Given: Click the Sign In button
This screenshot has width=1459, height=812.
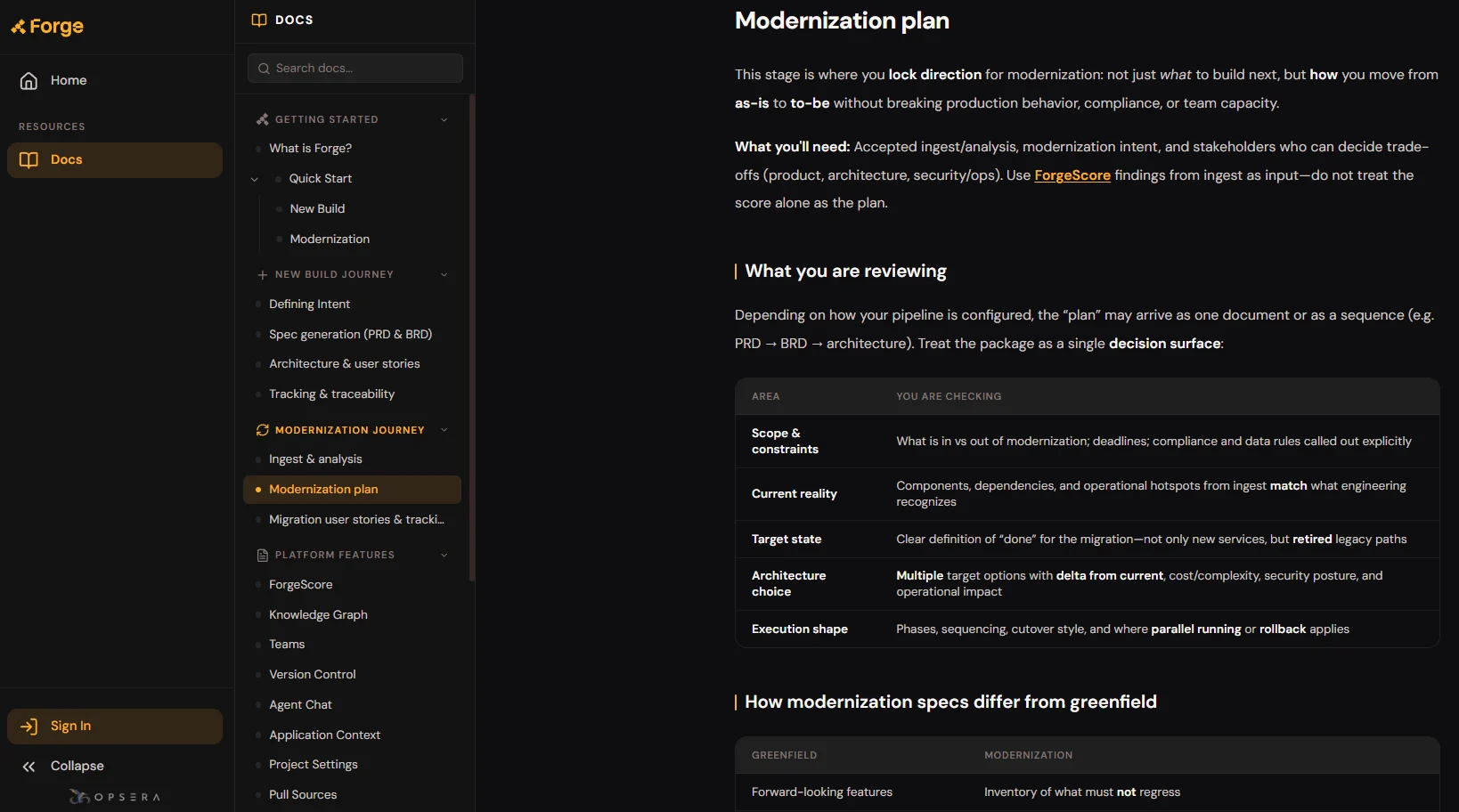Looking at the screenshot, I should coord(115,727).
